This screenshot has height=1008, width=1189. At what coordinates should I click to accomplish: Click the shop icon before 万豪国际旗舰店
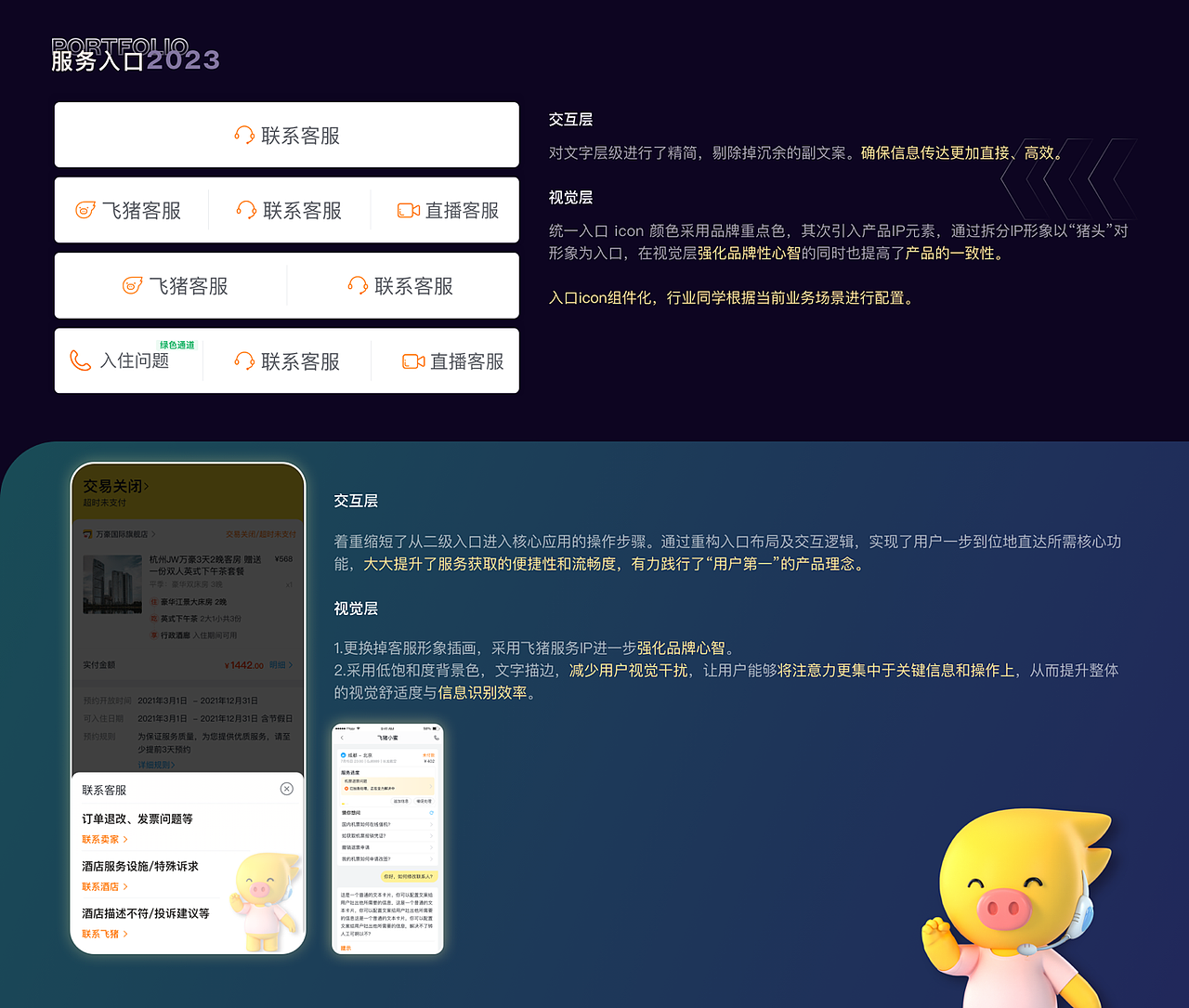[87, 533]
